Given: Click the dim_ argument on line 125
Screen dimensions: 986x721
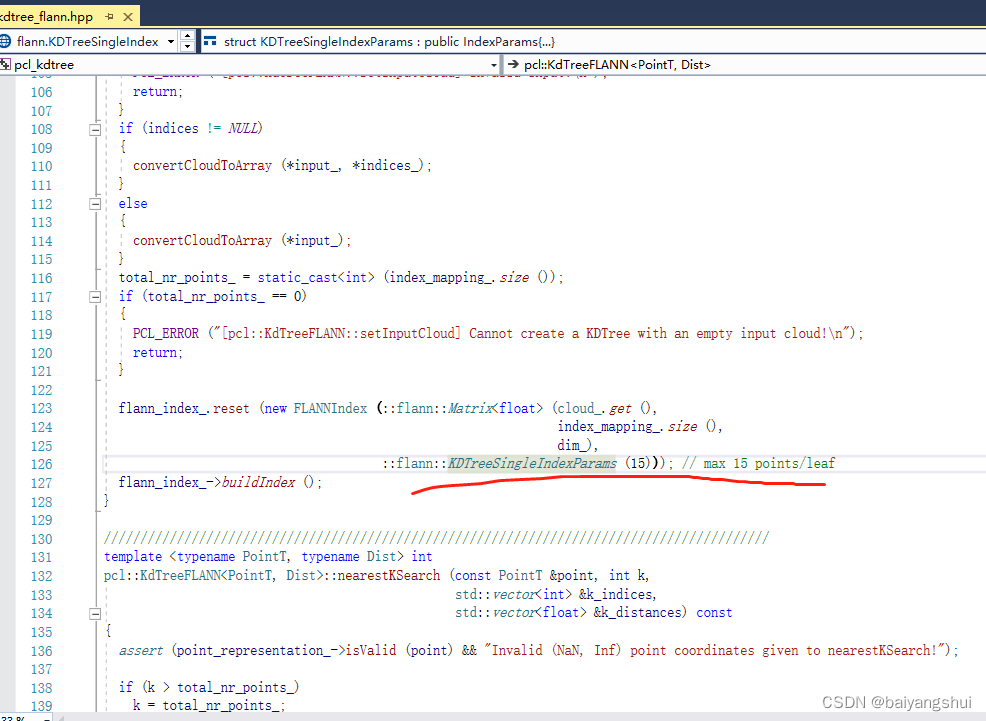Looking at the screenshot, I should [x=572, y=446].
